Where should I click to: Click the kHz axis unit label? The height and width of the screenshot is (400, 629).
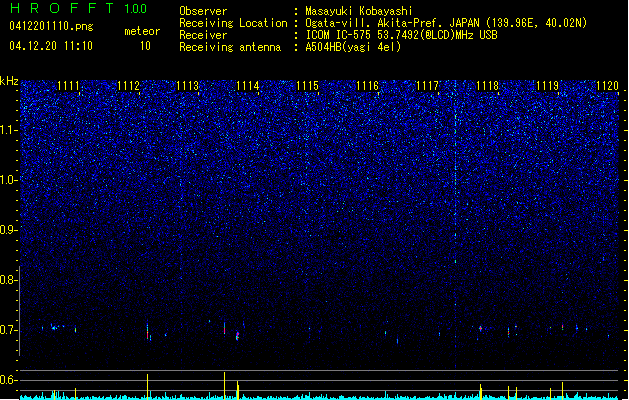click(9, 81)
